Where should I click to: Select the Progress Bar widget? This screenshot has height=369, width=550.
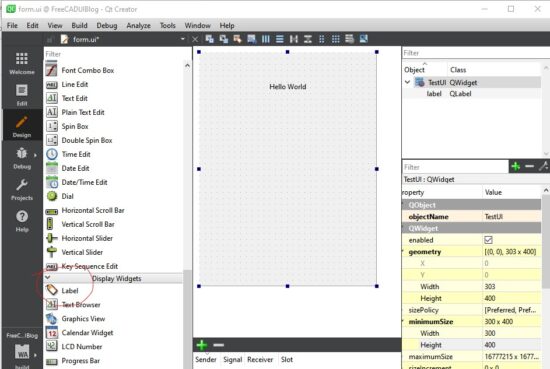(80, 361)
